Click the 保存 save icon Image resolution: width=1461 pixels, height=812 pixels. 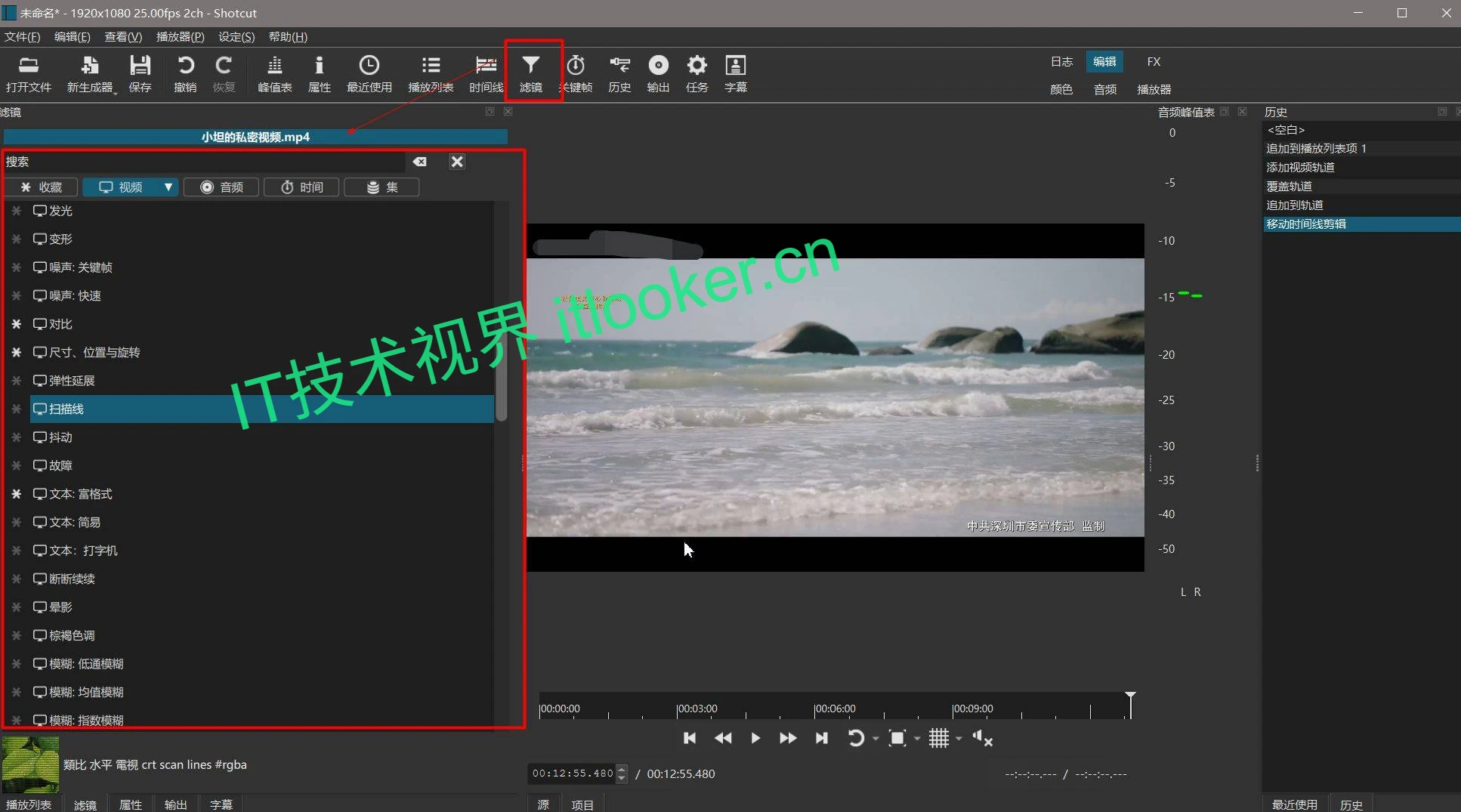pyautogui.click(x=140, y=74)
